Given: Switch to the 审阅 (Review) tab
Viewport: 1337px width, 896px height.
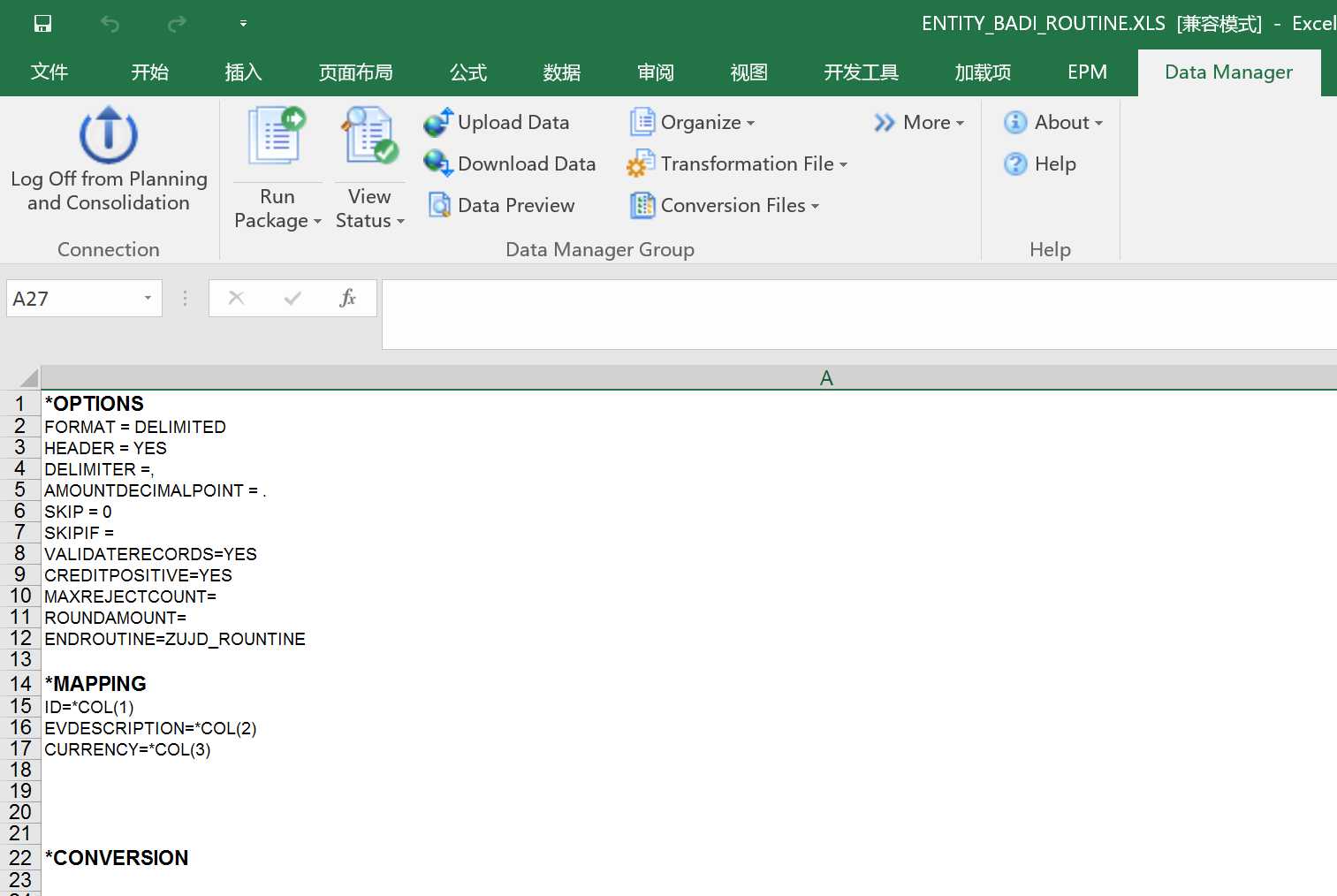Looking at the screenshot, I should pos(656,72).
